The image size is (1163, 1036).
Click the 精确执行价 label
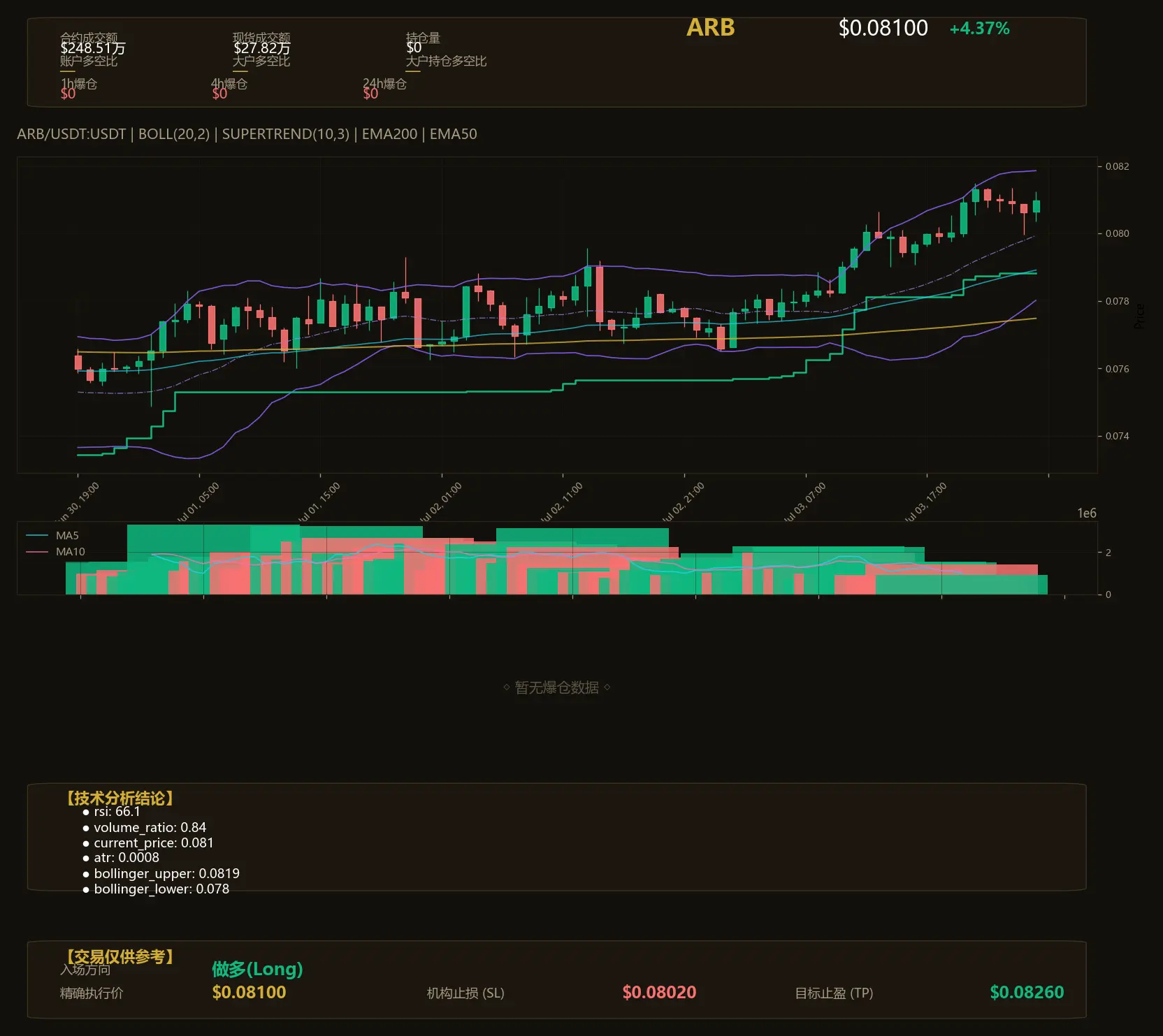pos(92,993)
